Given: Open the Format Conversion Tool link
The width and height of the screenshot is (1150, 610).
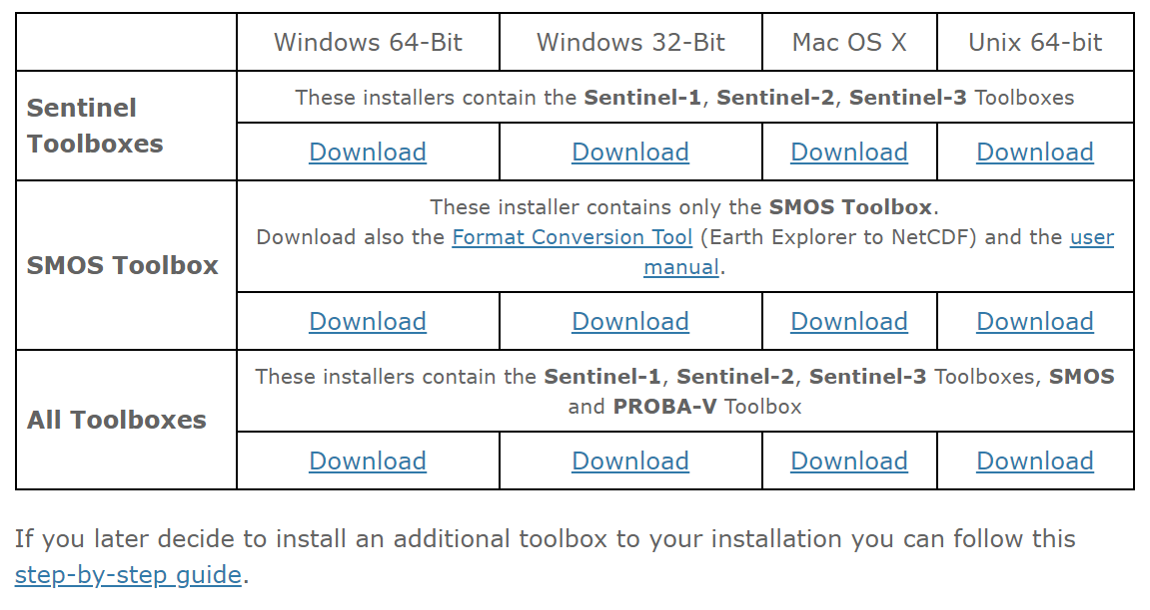Looking at the screenshot, I should pyautogui.click(x=572, y=237).
